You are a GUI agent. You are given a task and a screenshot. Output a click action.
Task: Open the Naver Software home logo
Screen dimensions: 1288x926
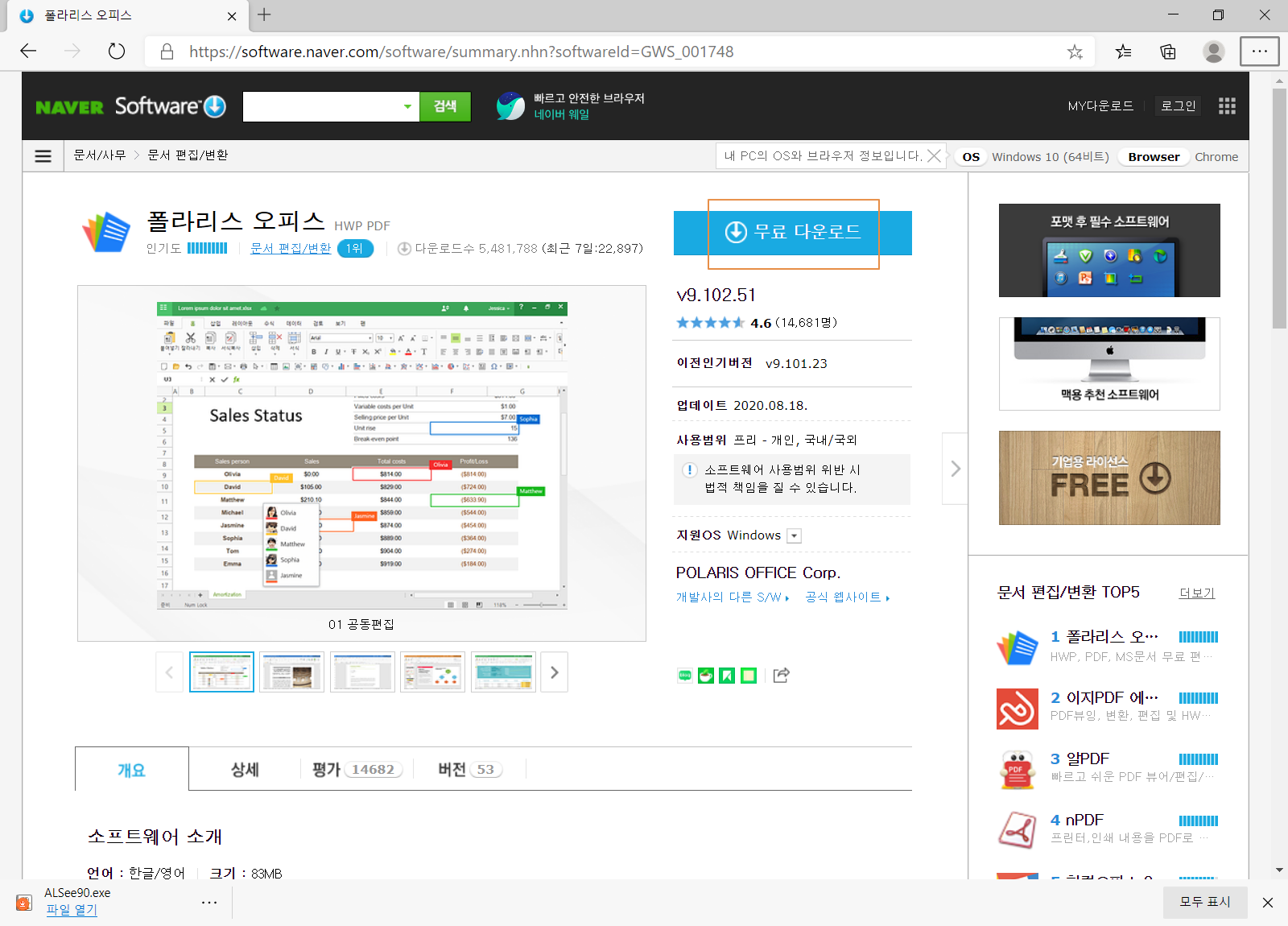(x=131, y=106)
